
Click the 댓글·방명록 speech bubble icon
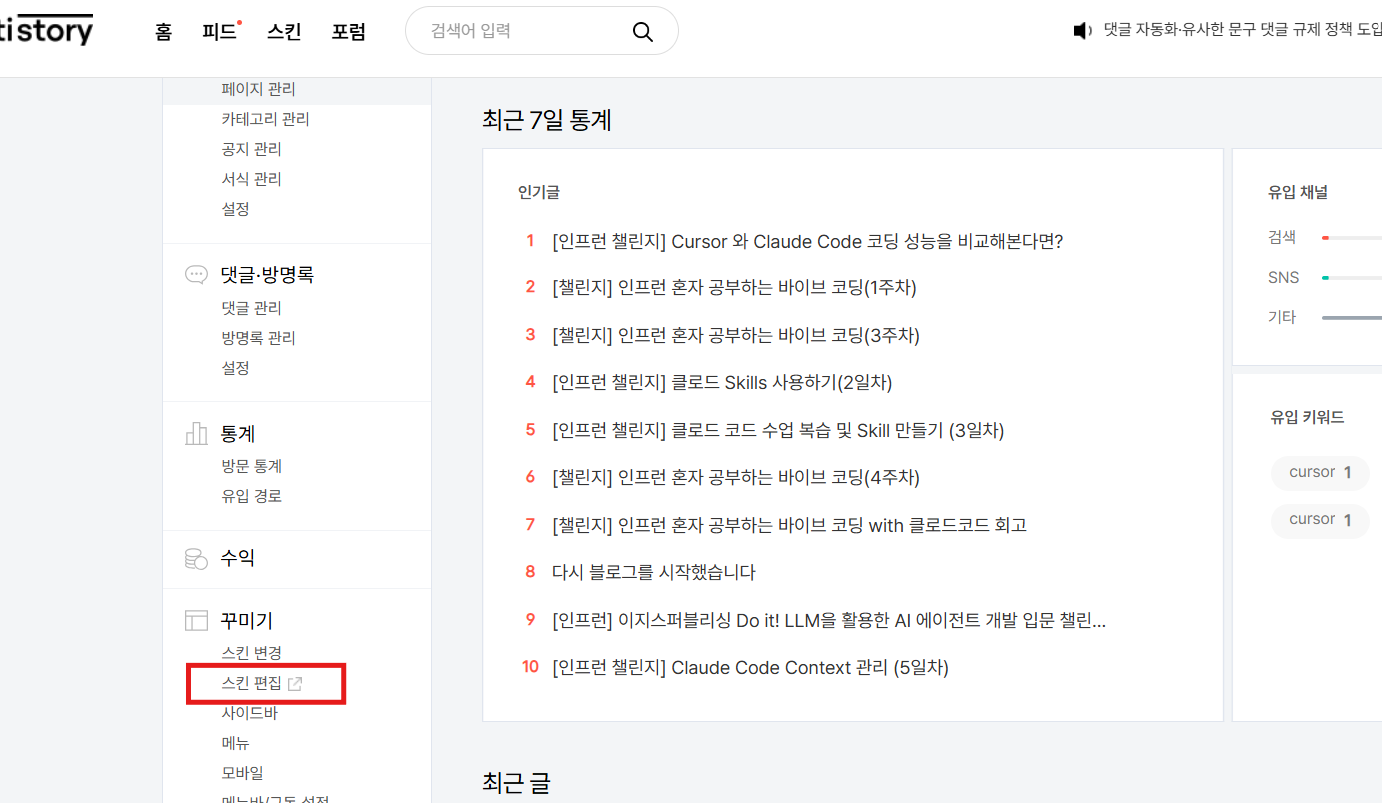[197, 275]
